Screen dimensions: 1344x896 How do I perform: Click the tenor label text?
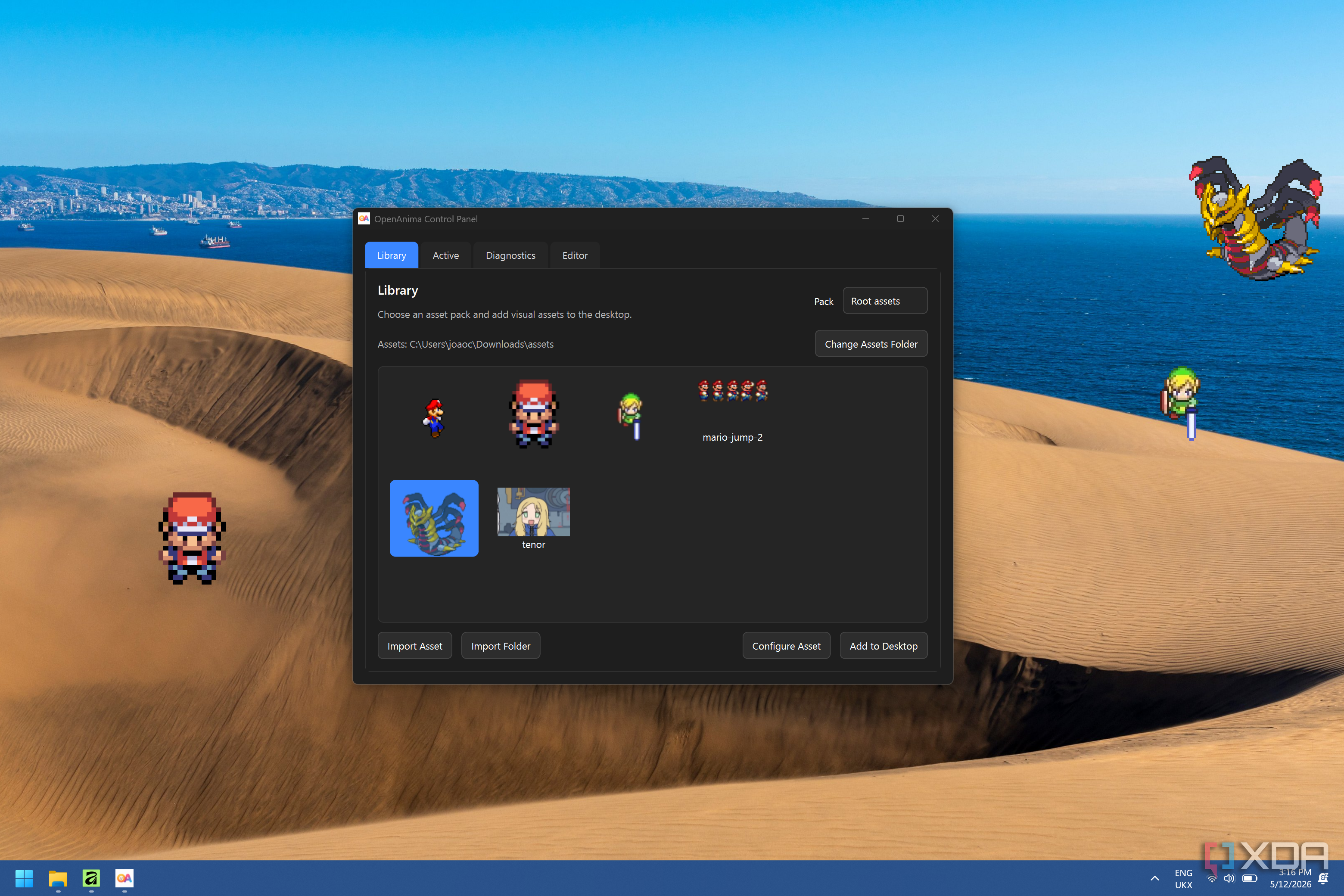[x=534, y=544]
